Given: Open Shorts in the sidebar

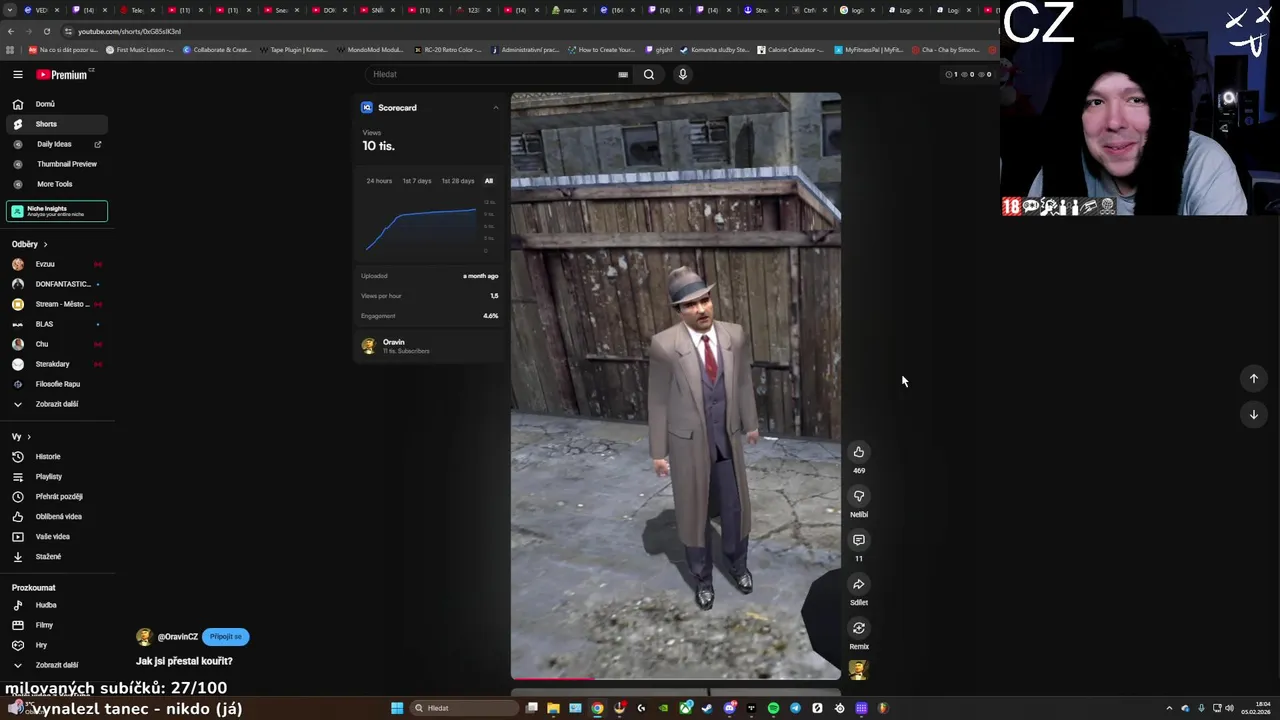Looking at the screenshot, I should click(x=57, y=124).
